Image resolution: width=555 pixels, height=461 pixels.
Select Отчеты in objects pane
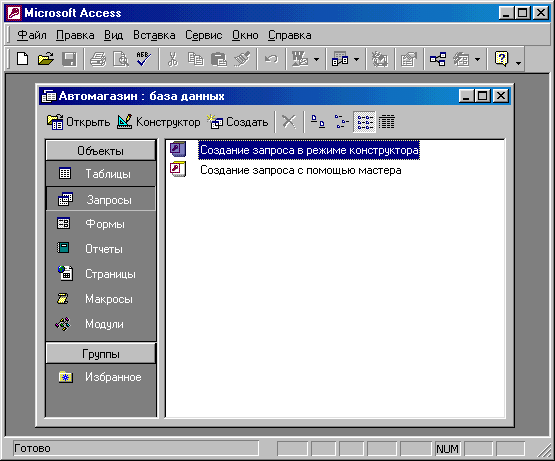coord(101,249)
